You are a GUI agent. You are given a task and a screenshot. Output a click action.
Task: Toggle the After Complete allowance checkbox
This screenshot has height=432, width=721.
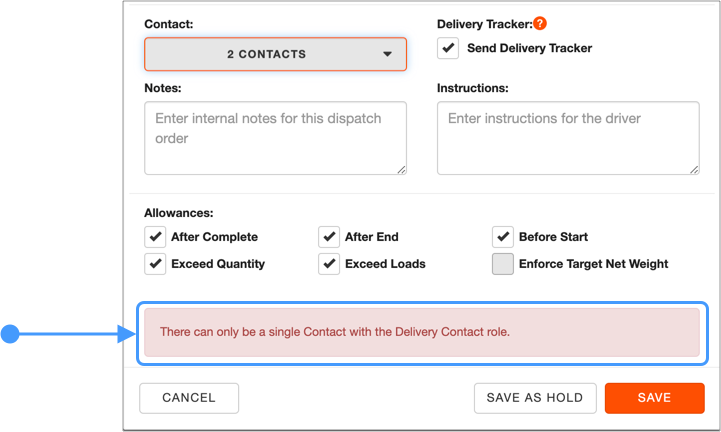coord(155,237)
